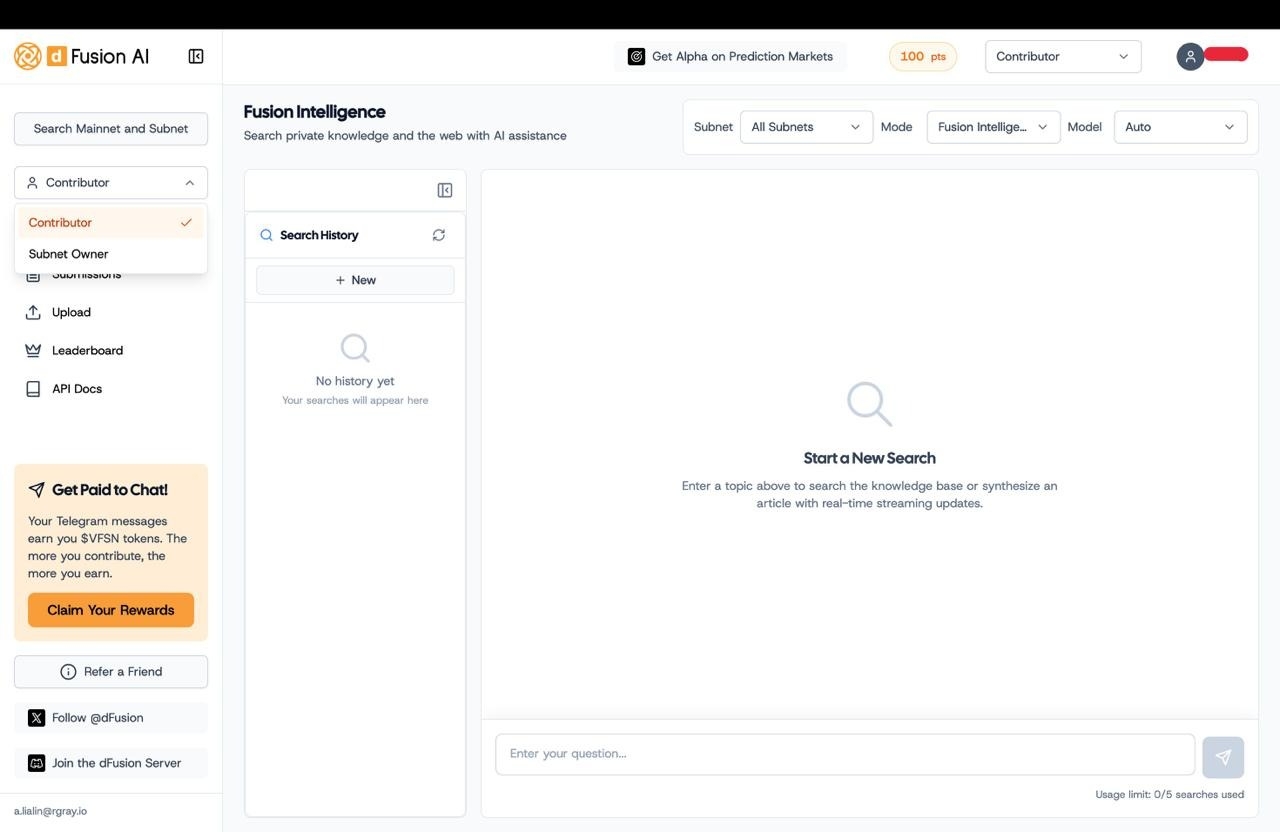The width and height of the screenshot is (1280, 832).
Task: Click the send question arrow button
Action: click(x=1223, y=757)
